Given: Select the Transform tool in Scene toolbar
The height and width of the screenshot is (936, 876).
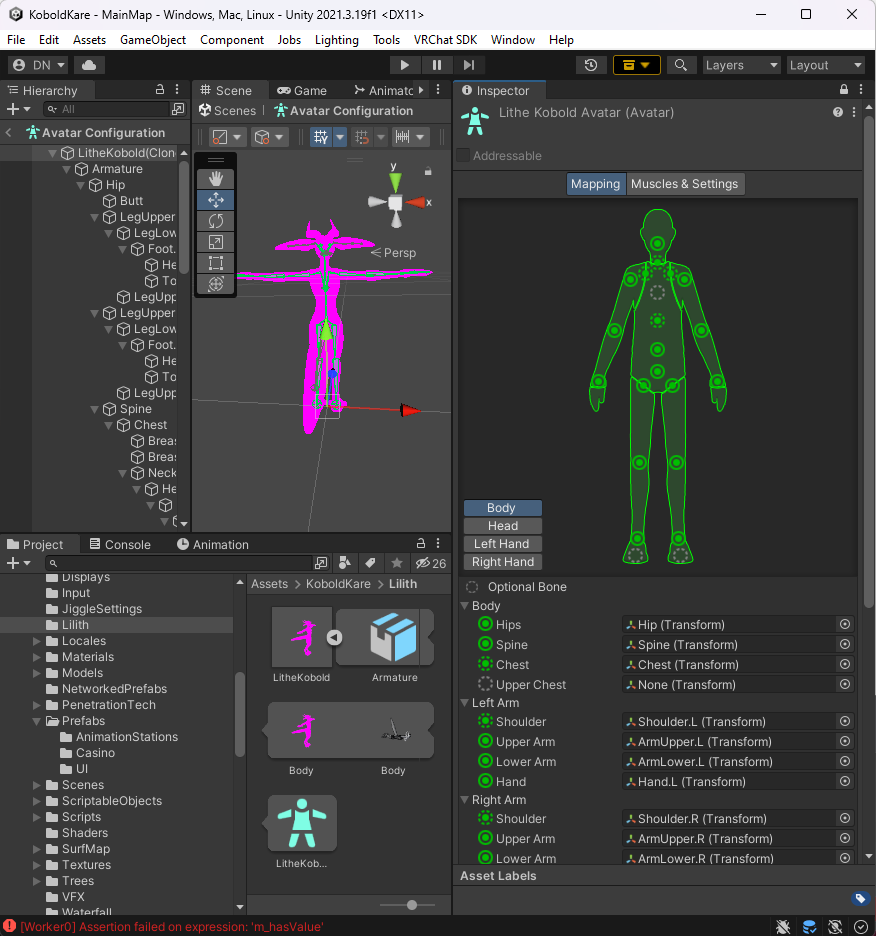Looking at the screenshot, I should coord(216,284).
